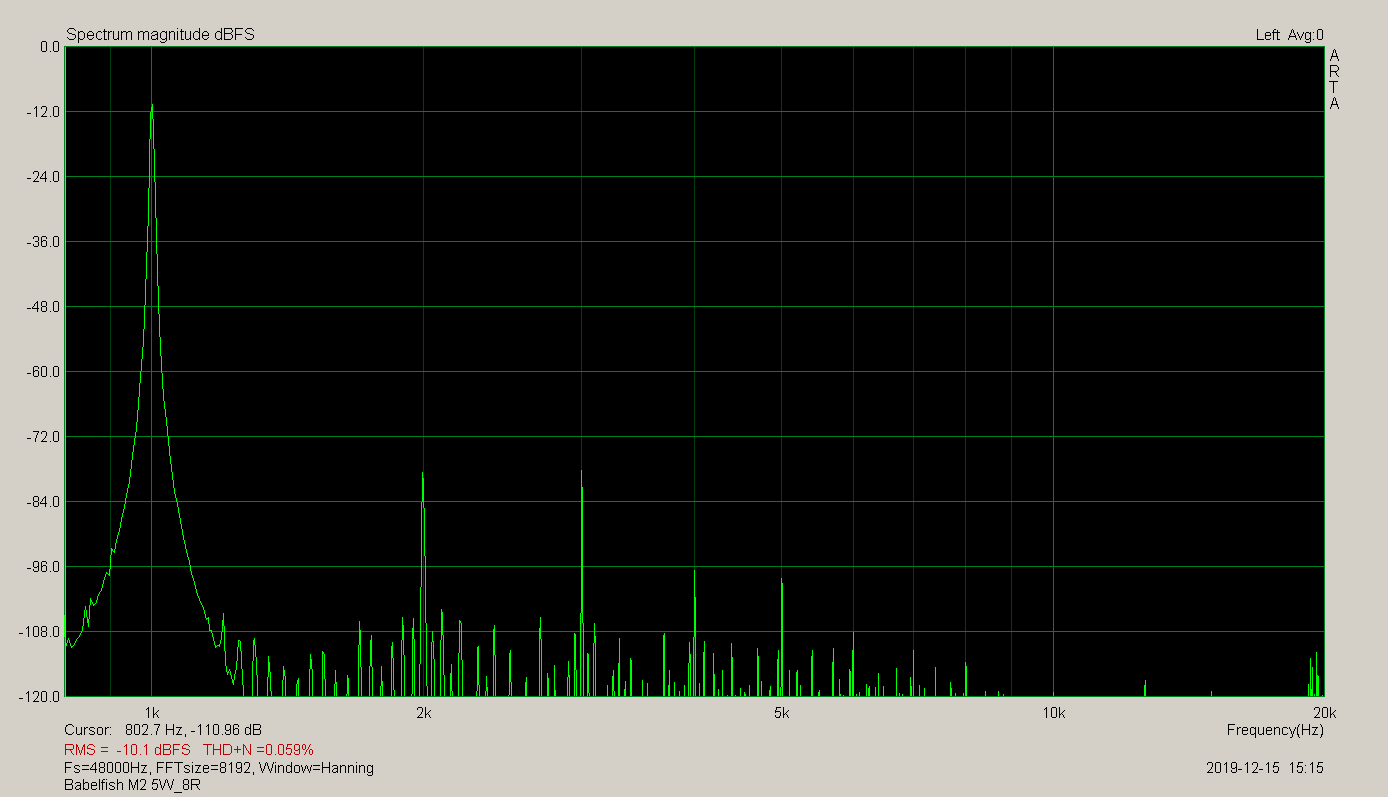Click the spike cluster near 20 kHz
The width and height of the screenshot is (1388, 797).
(x=1315, y=673)
